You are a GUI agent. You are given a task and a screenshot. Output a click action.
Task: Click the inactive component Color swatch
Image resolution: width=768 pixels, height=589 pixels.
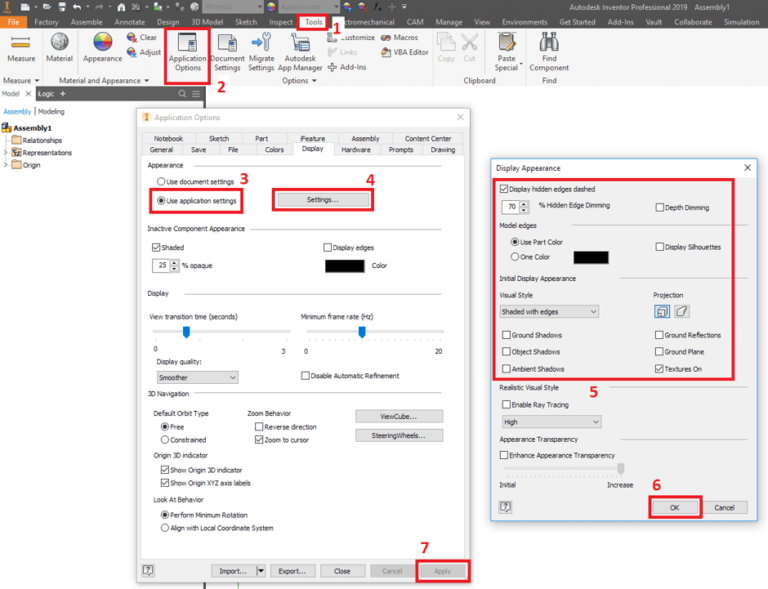pyautogui.click(x=345, y=266)
